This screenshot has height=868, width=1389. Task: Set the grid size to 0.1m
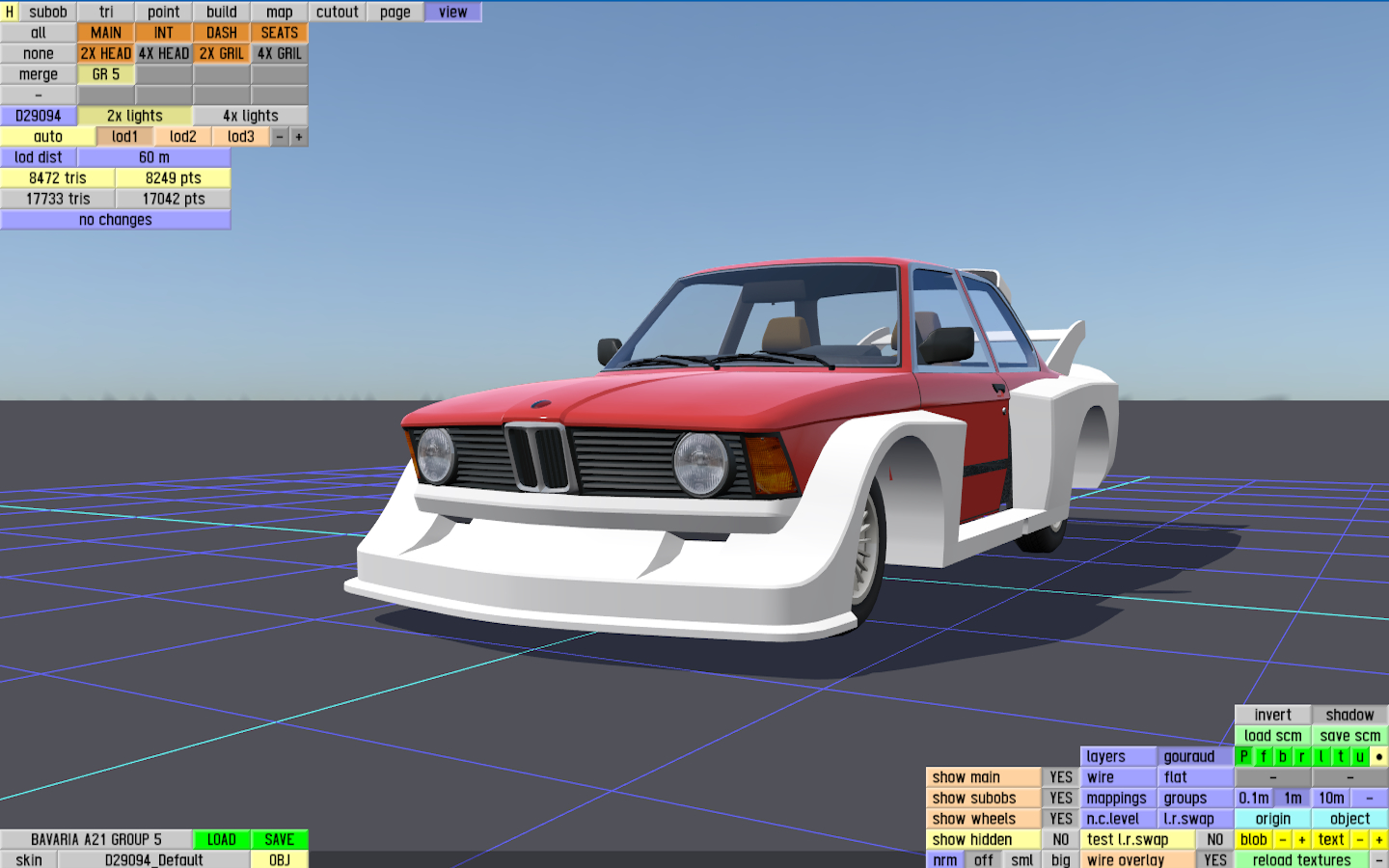pyautogui.click(x=1254, y=799)
